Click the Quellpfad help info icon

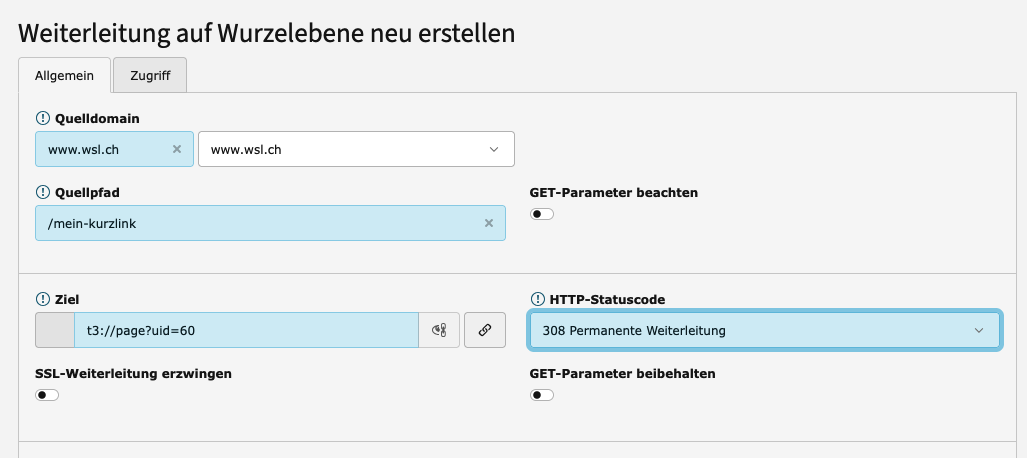[42, 192]
